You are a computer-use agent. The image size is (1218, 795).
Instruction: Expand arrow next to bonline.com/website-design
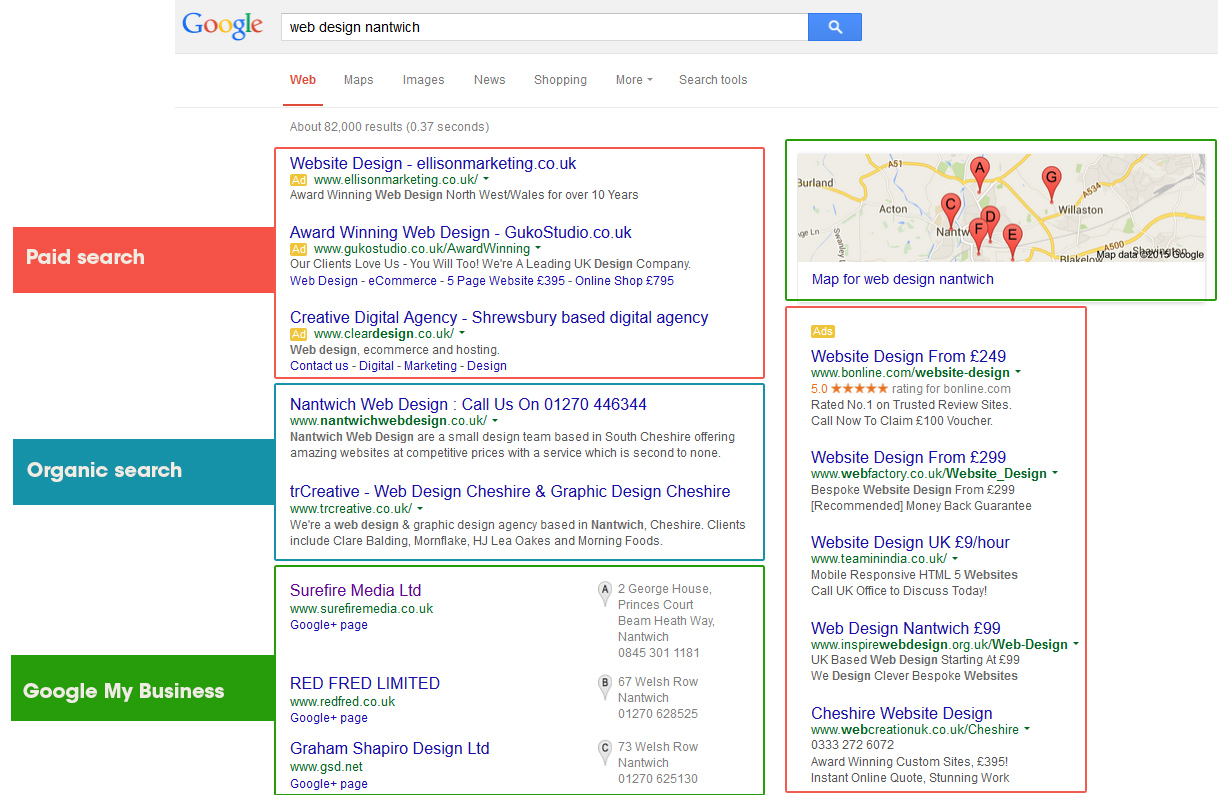point(1018,373)
